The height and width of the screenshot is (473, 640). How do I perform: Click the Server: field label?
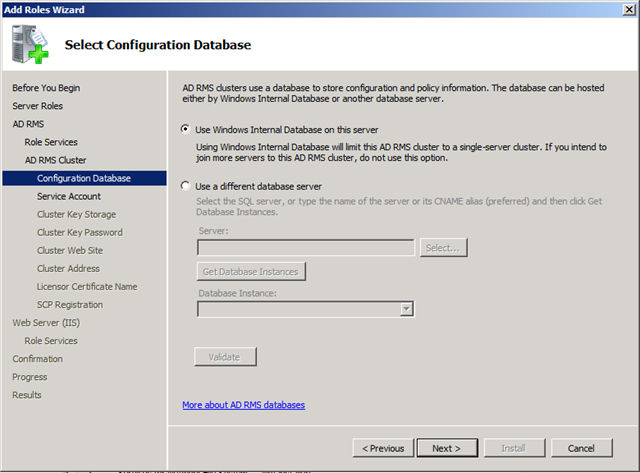click(213, 231)
